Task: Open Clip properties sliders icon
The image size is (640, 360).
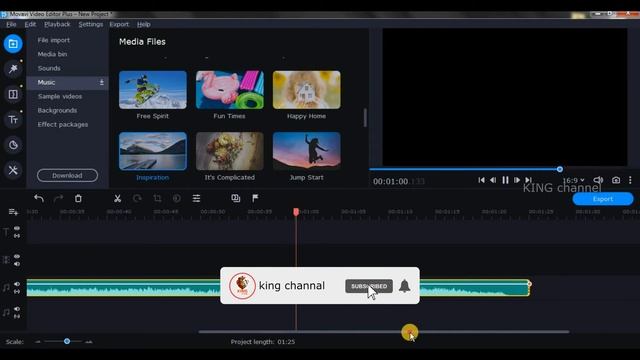Action: [196, 198]
